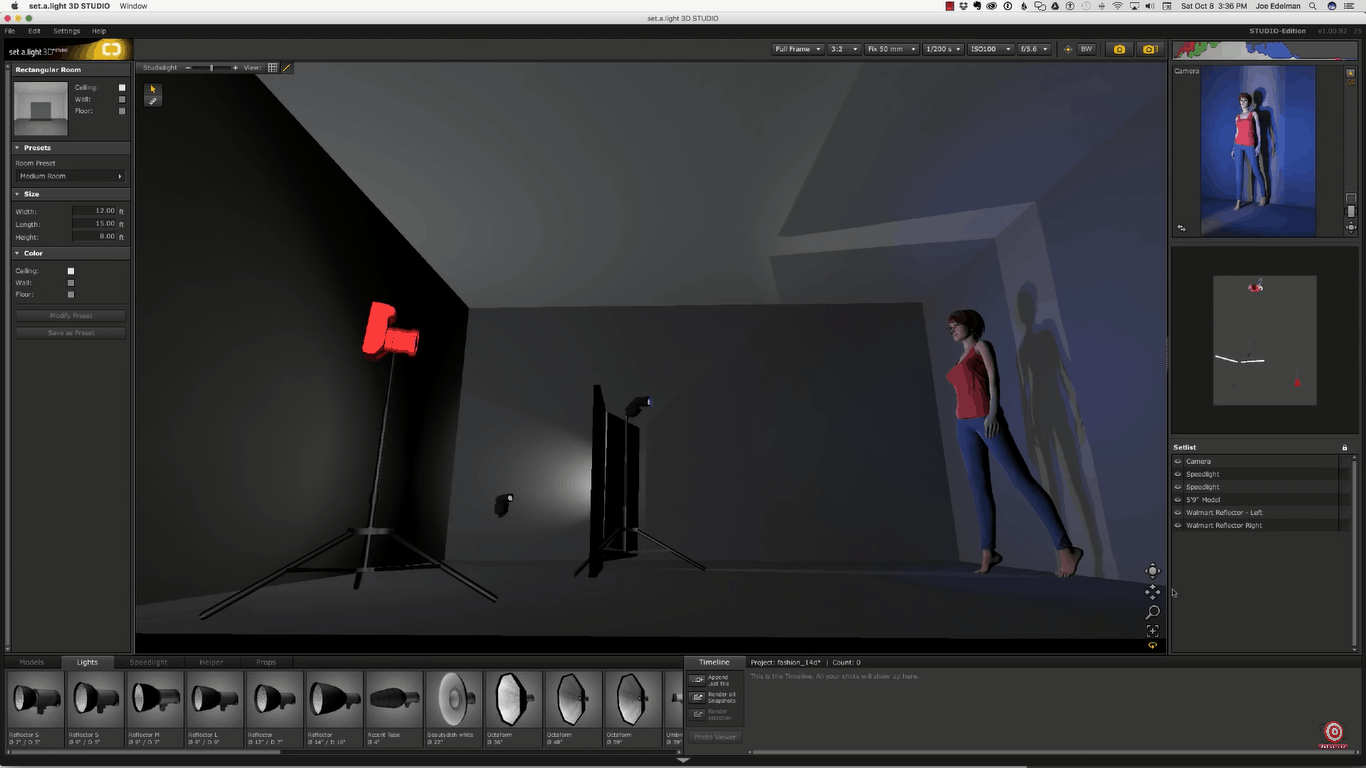Open the Settings menu
The width and height of the screenshot is (1366, 768).
tap(66, 31)
